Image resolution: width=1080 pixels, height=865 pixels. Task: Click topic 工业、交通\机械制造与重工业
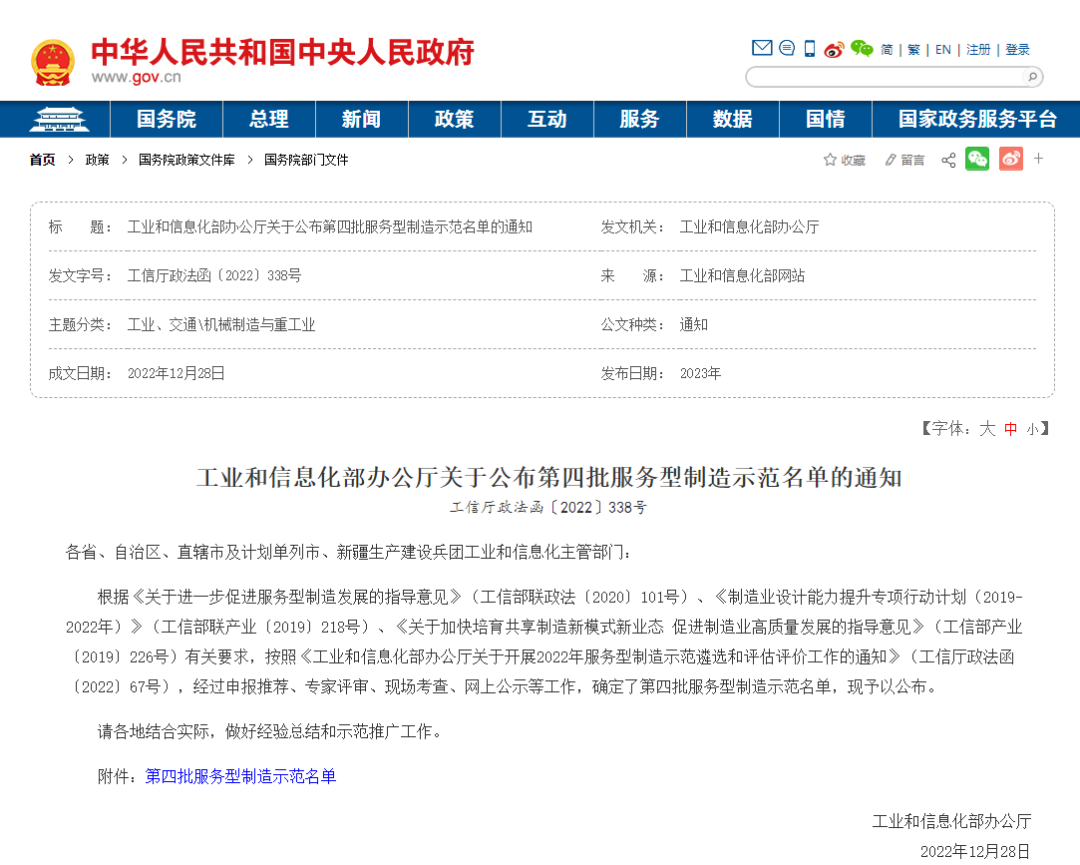[x=221, y=324]
